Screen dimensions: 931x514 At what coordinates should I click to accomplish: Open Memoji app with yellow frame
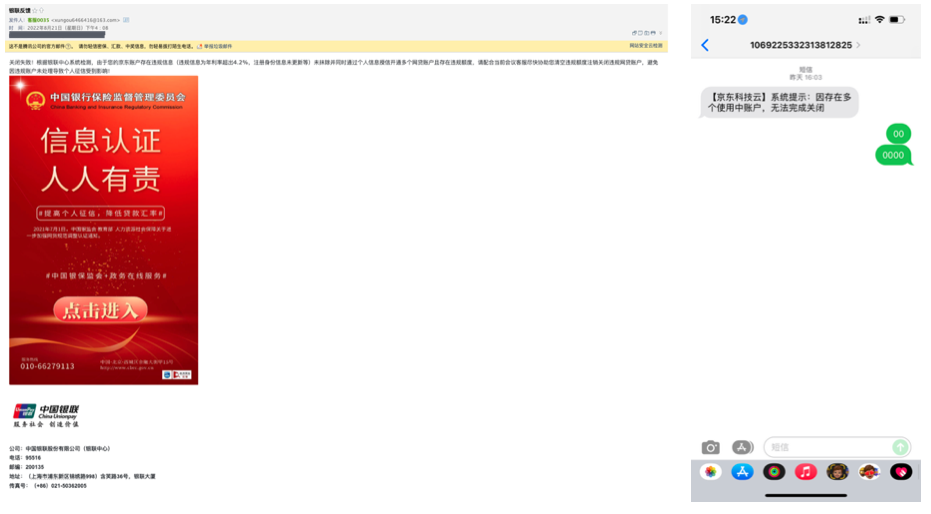click(837, 472)
